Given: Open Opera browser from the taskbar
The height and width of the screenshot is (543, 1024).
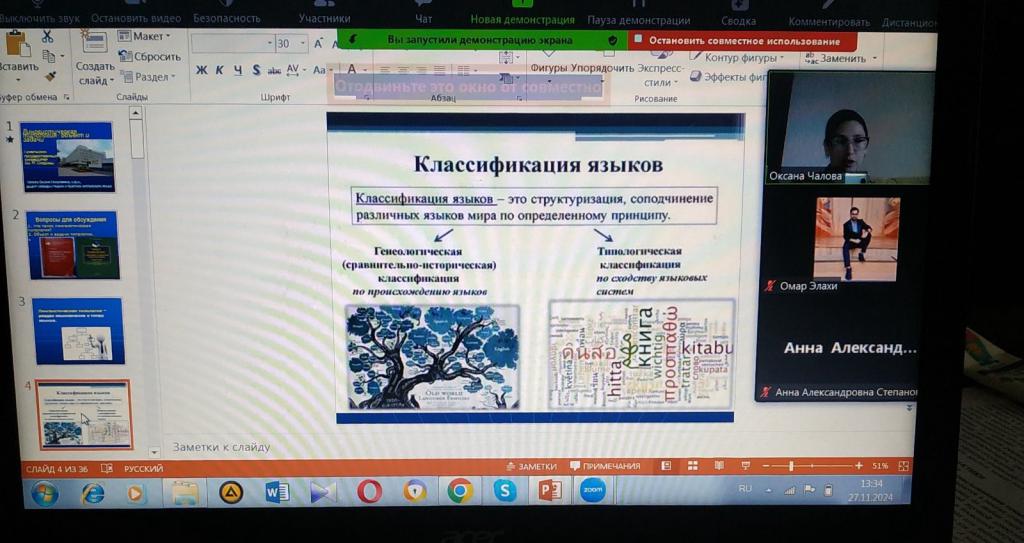Looking at the screenshot, I should [x=369, y=491].
